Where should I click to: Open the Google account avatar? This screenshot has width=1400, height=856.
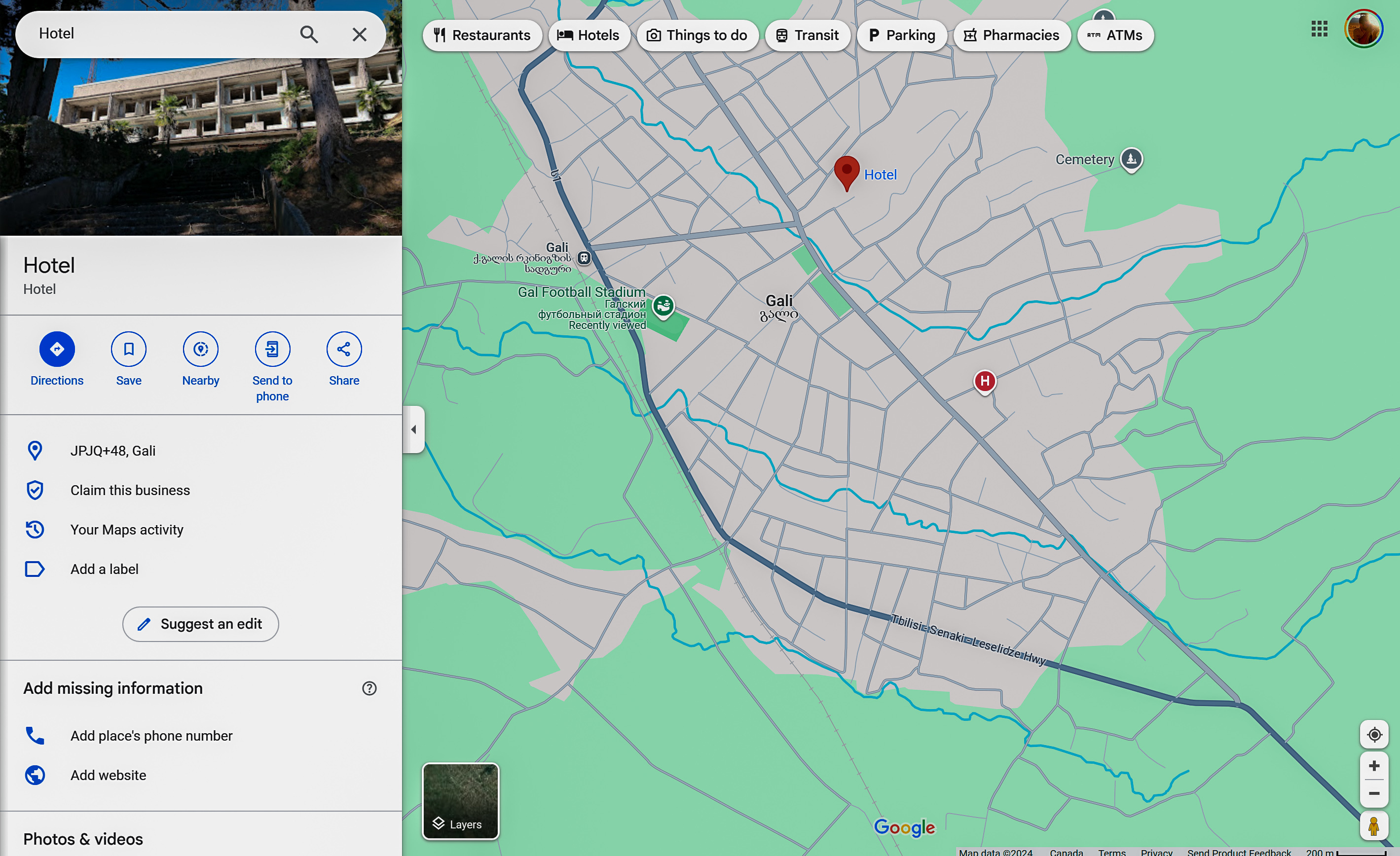[x=1363, y=29]
